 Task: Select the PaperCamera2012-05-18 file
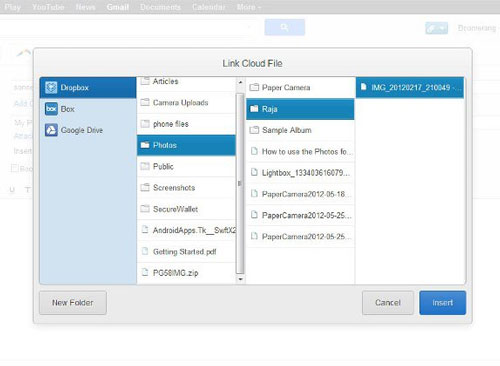click(x=300, y=194)
